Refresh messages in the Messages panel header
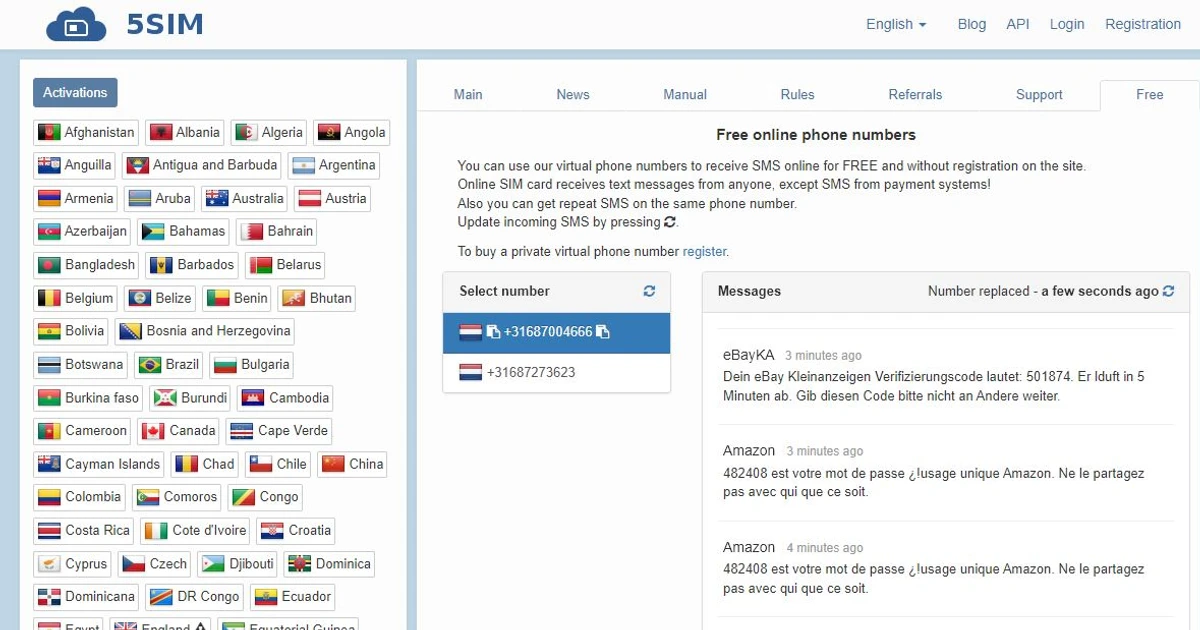 point(1168,291)
